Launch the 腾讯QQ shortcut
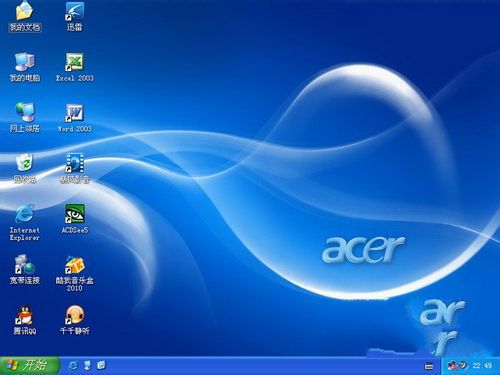 [25, 320]
